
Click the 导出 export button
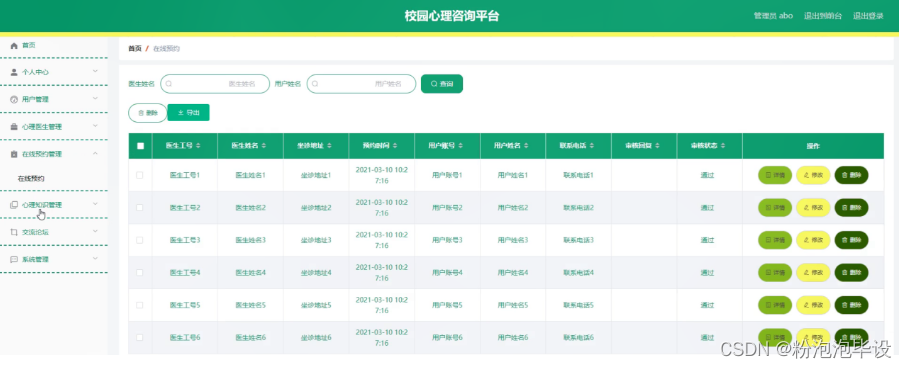(189, 113)
